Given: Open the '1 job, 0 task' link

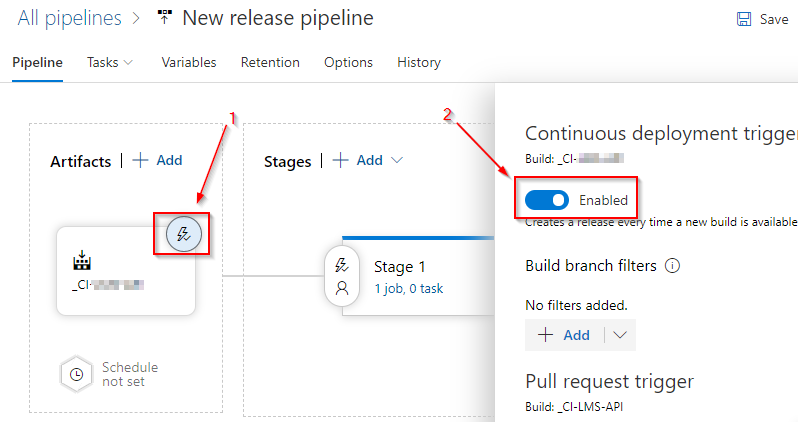Looking at the screenshot, I should (x=409, y=288).
